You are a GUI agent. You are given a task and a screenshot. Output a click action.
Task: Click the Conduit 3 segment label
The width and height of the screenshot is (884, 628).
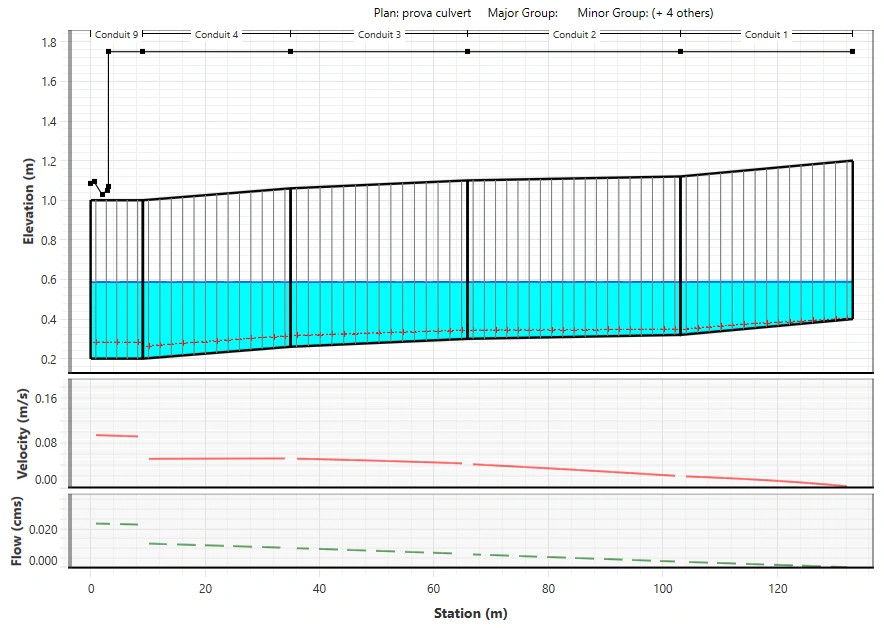(379, 35)
